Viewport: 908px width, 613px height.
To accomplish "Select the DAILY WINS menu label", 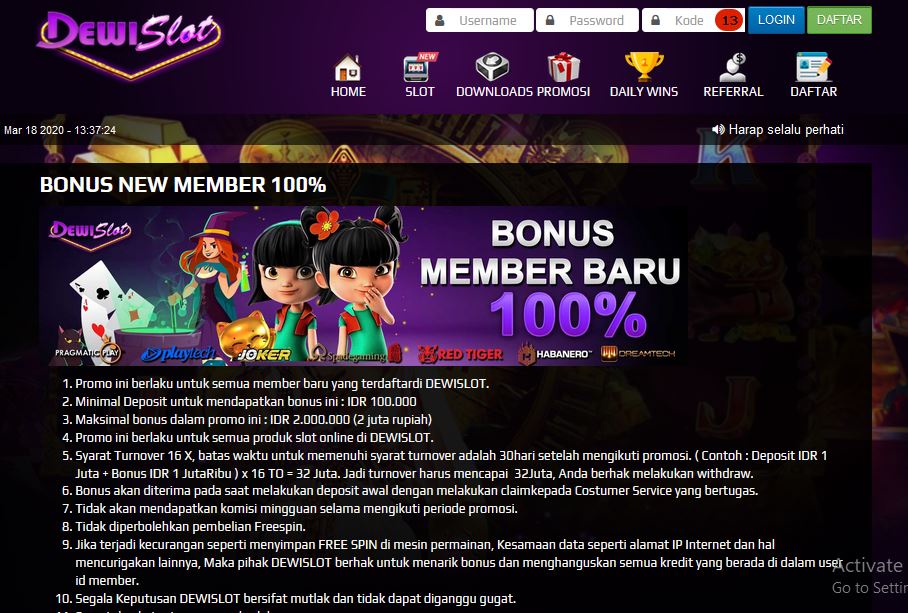I will [x=644, y=91].
